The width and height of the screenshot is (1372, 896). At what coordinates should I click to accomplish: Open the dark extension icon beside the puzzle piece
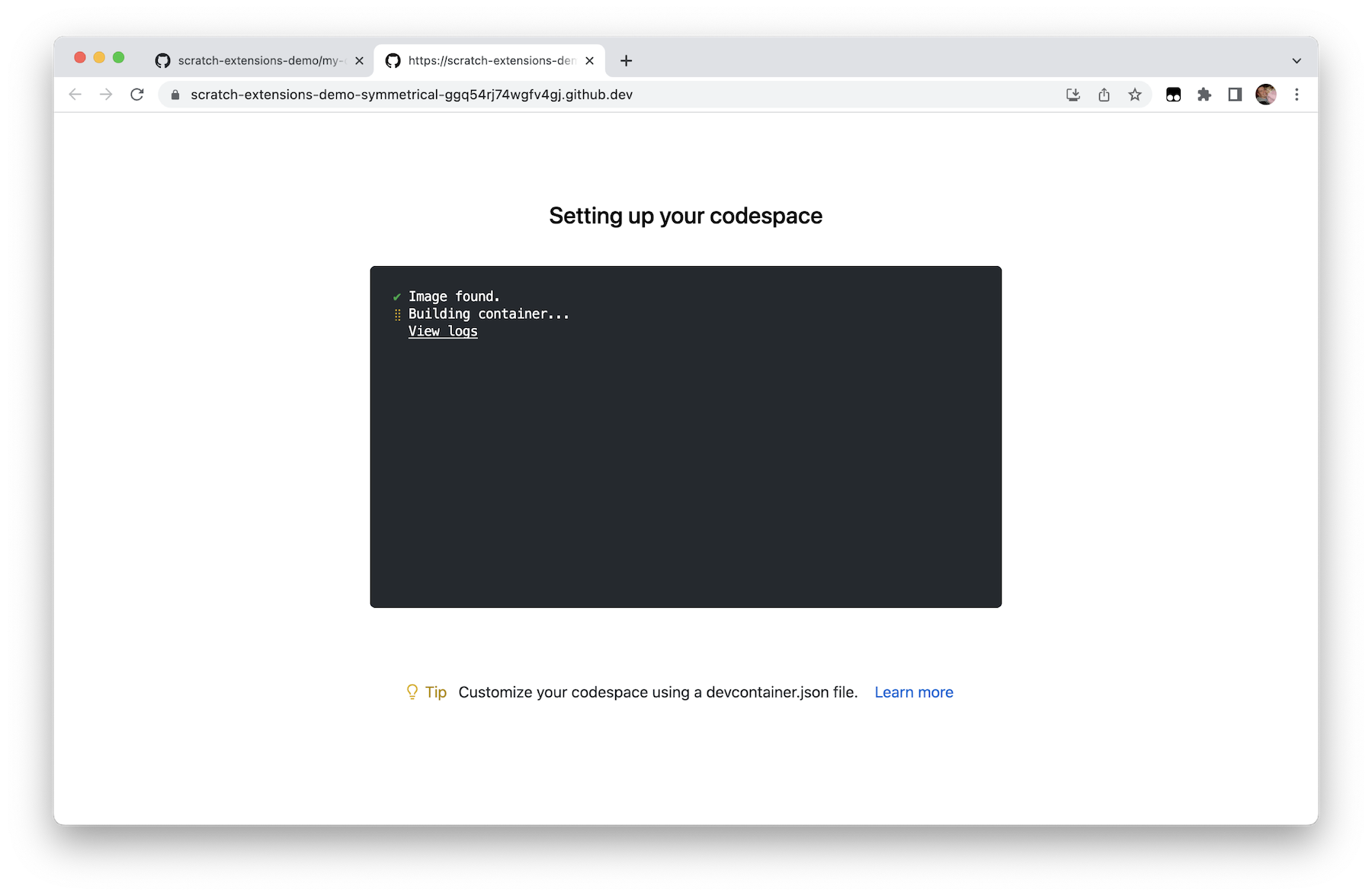click(1174, 95)
